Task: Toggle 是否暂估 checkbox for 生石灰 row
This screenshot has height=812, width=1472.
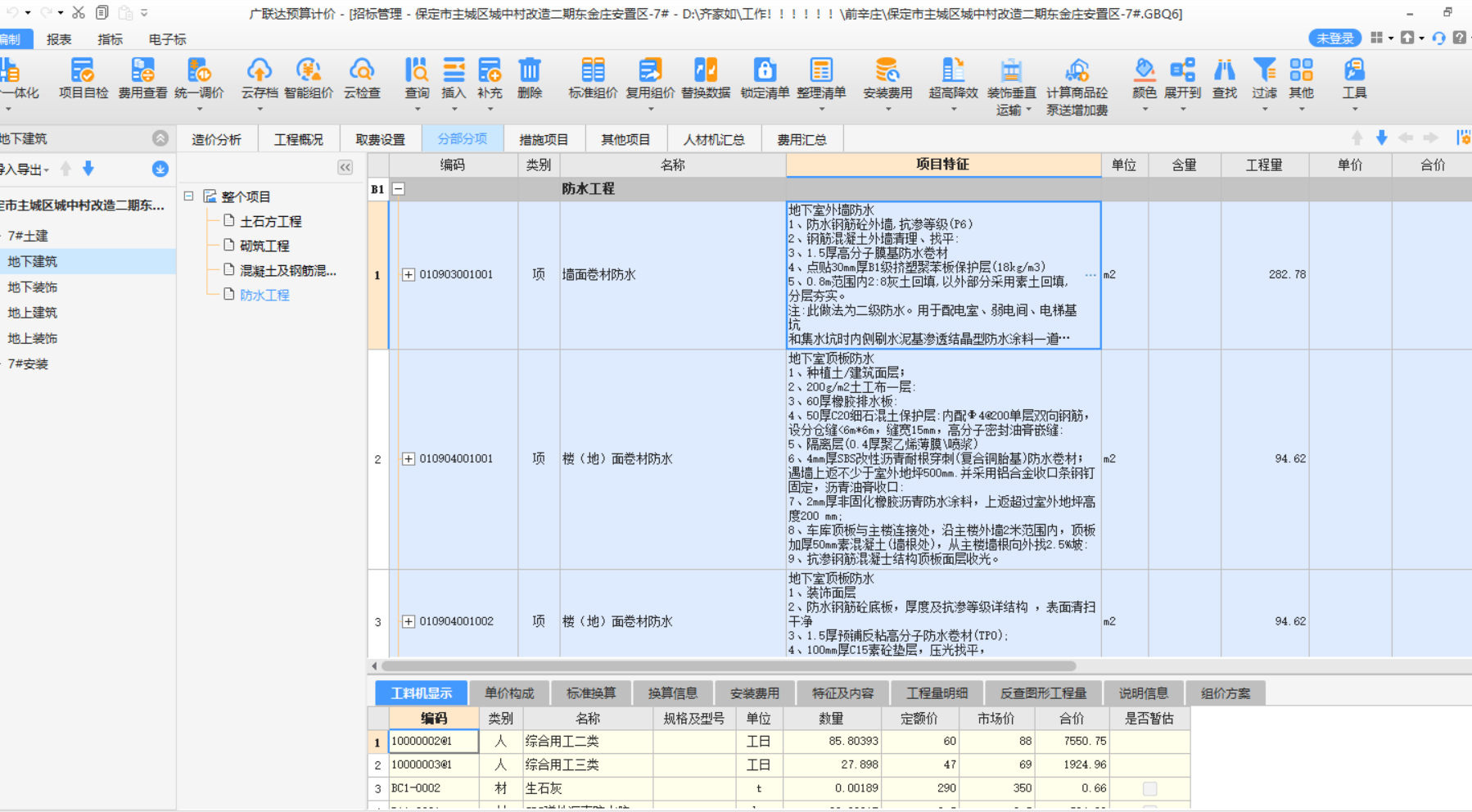Action: [x=1149, y=788]
